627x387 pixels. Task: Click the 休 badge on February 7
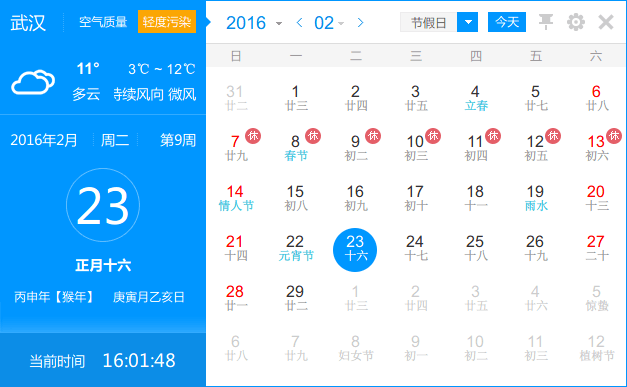click(x=253, y=136)
